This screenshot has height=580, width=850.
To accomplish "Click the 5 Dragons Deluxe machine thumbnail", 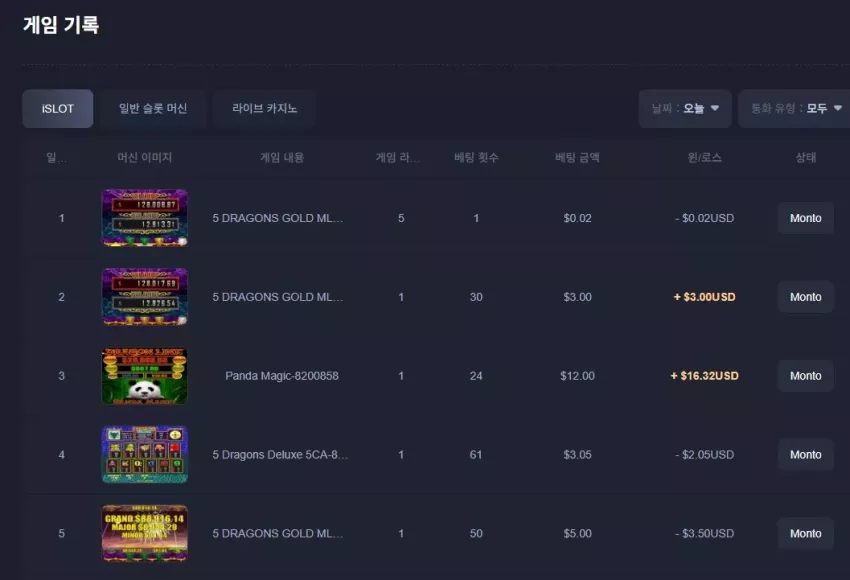I will click(145, 455).
